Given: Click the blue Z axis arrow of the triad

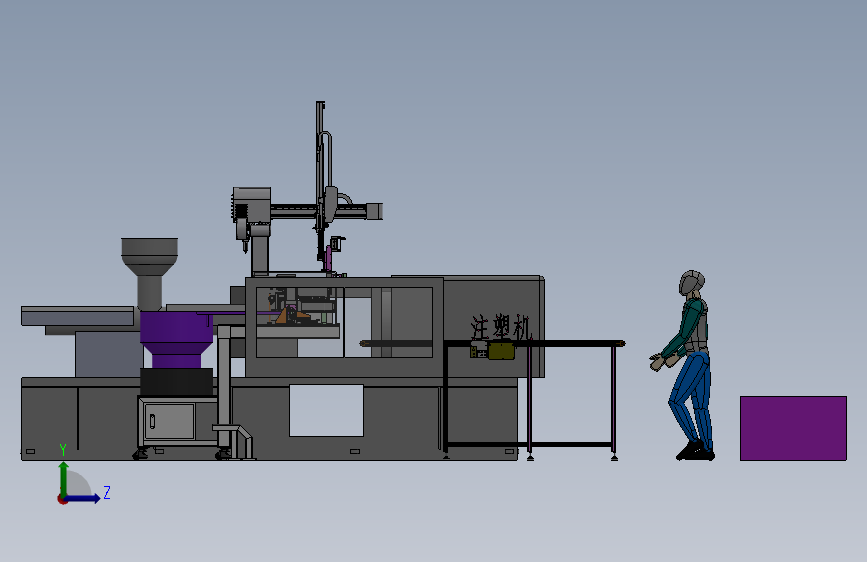Looking at the screenshot, I should pos(83,498).
